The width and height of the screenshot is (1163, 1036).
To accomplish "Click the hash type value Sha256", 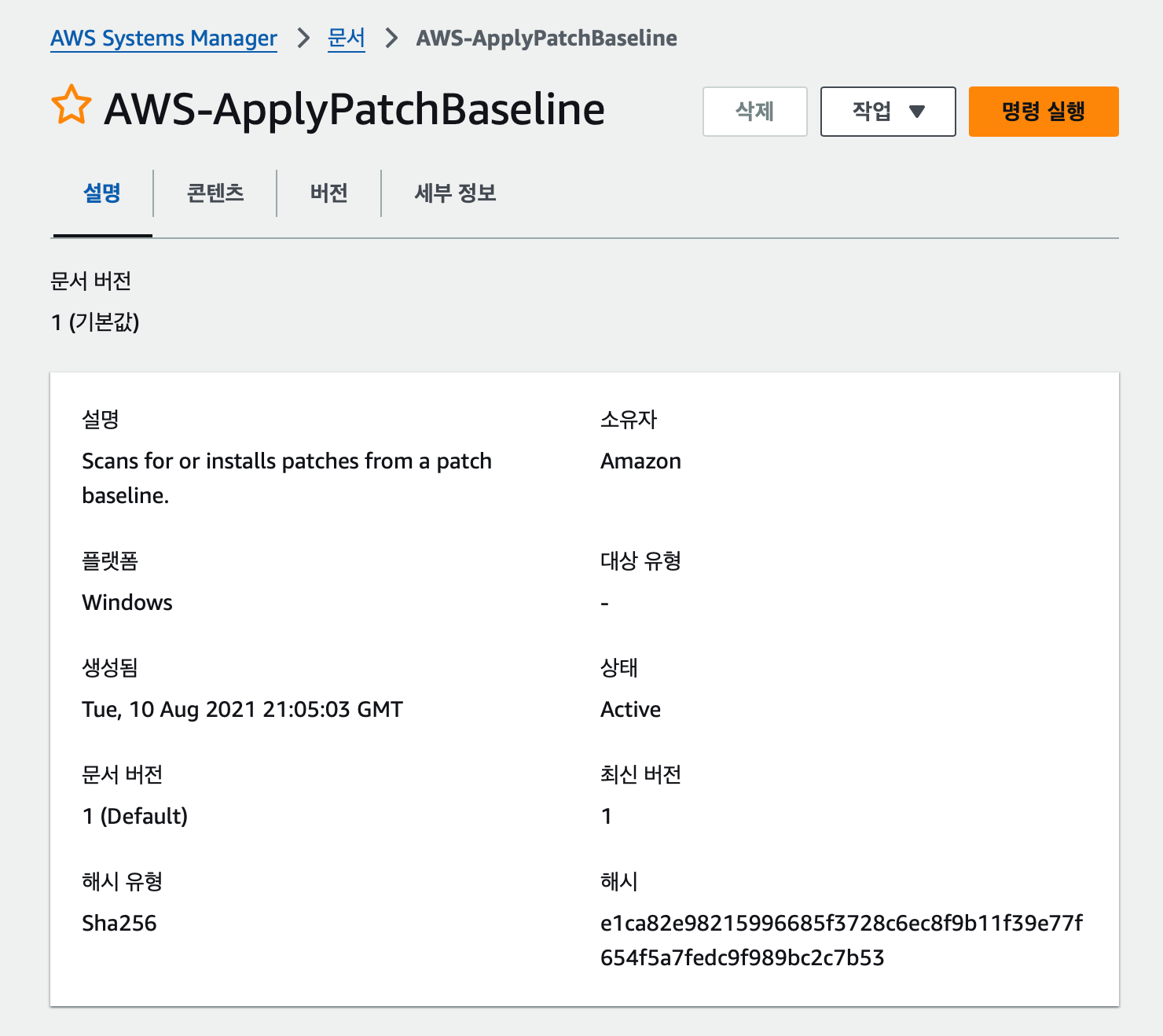I will click(119, 924).
